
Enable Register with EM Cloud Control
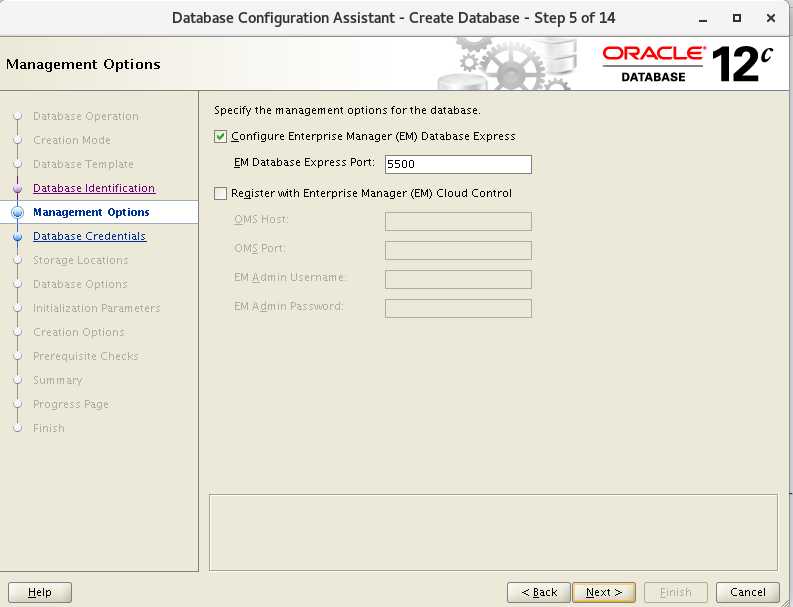(x=221, y=193)
